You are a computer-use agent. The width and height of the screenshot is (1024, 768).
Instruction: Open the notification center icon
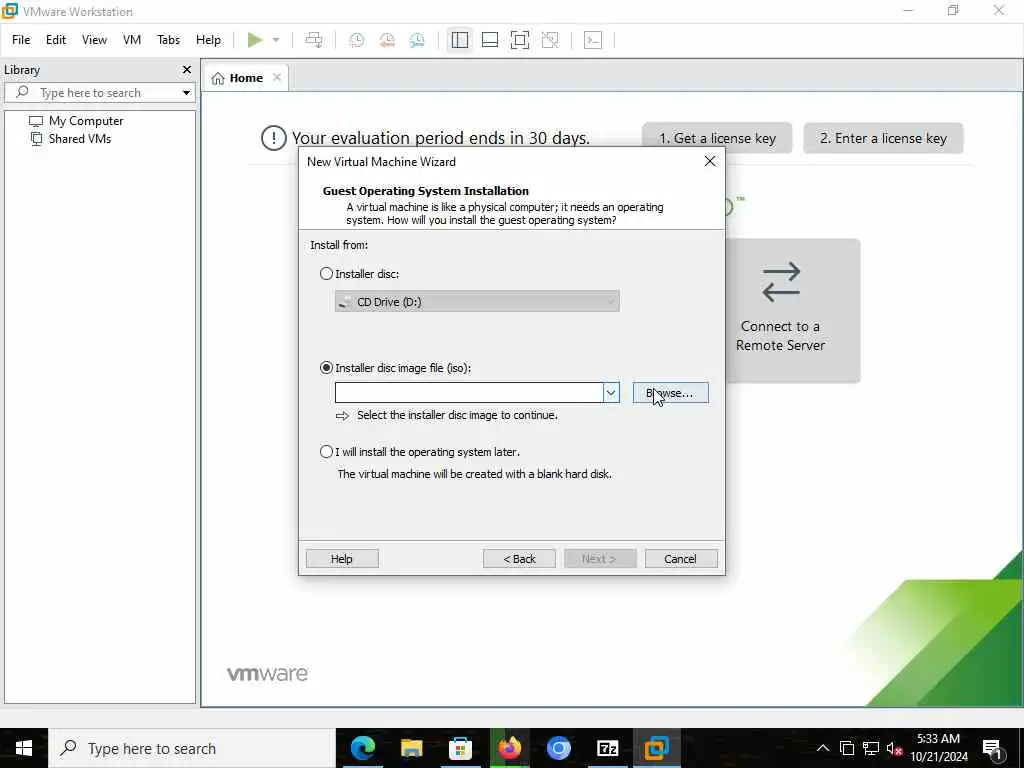click(992, 749)
